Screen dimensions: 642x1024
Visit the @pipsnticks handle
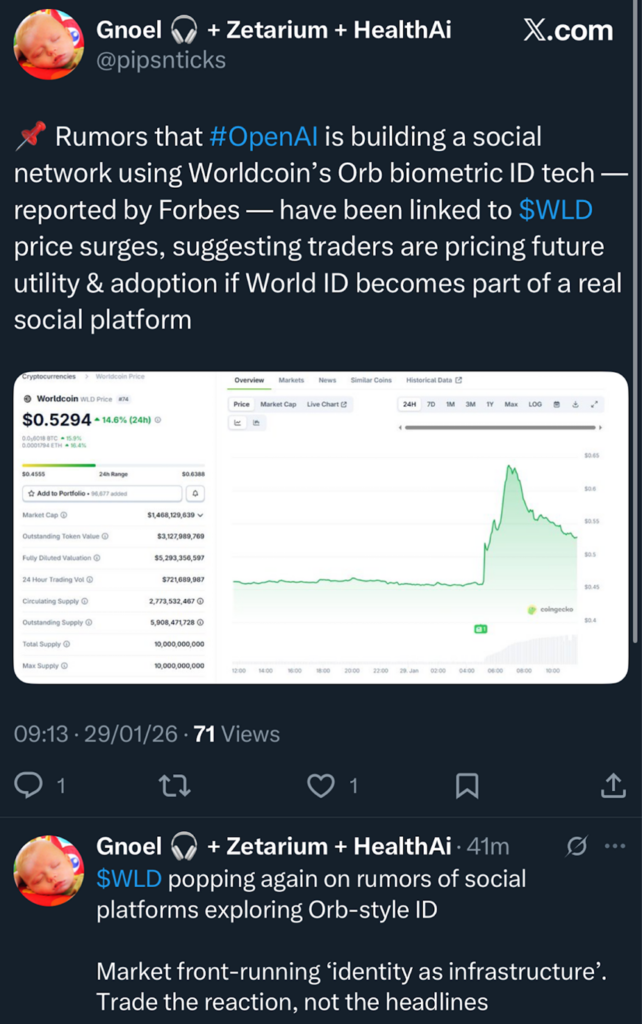(161, 60)
